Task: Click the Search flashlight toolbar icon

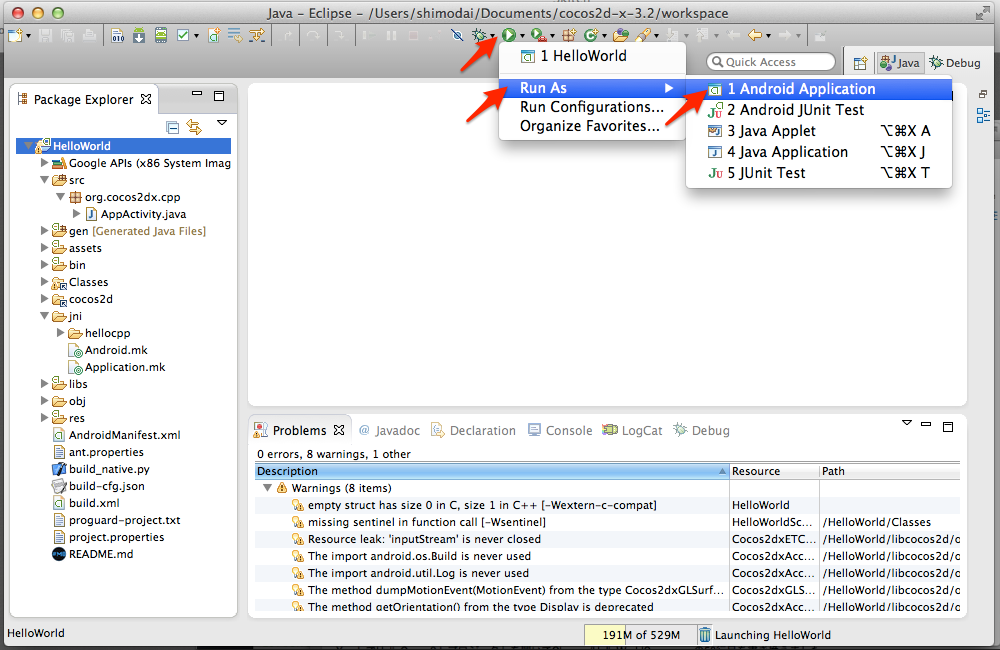Action: pos(643,35)
